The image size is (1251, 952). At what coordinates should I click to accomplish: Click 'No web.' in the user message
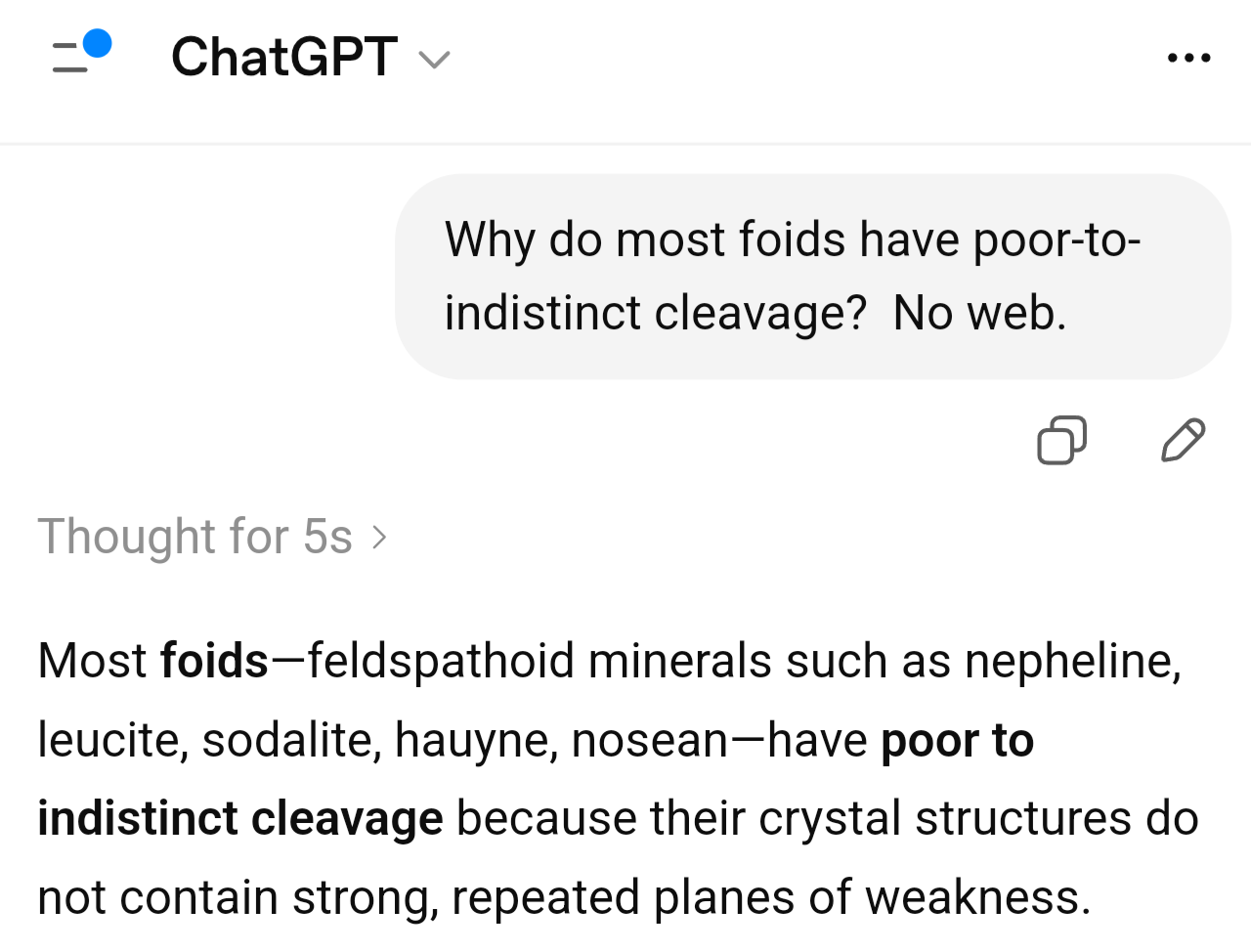(x=979, y=314)
